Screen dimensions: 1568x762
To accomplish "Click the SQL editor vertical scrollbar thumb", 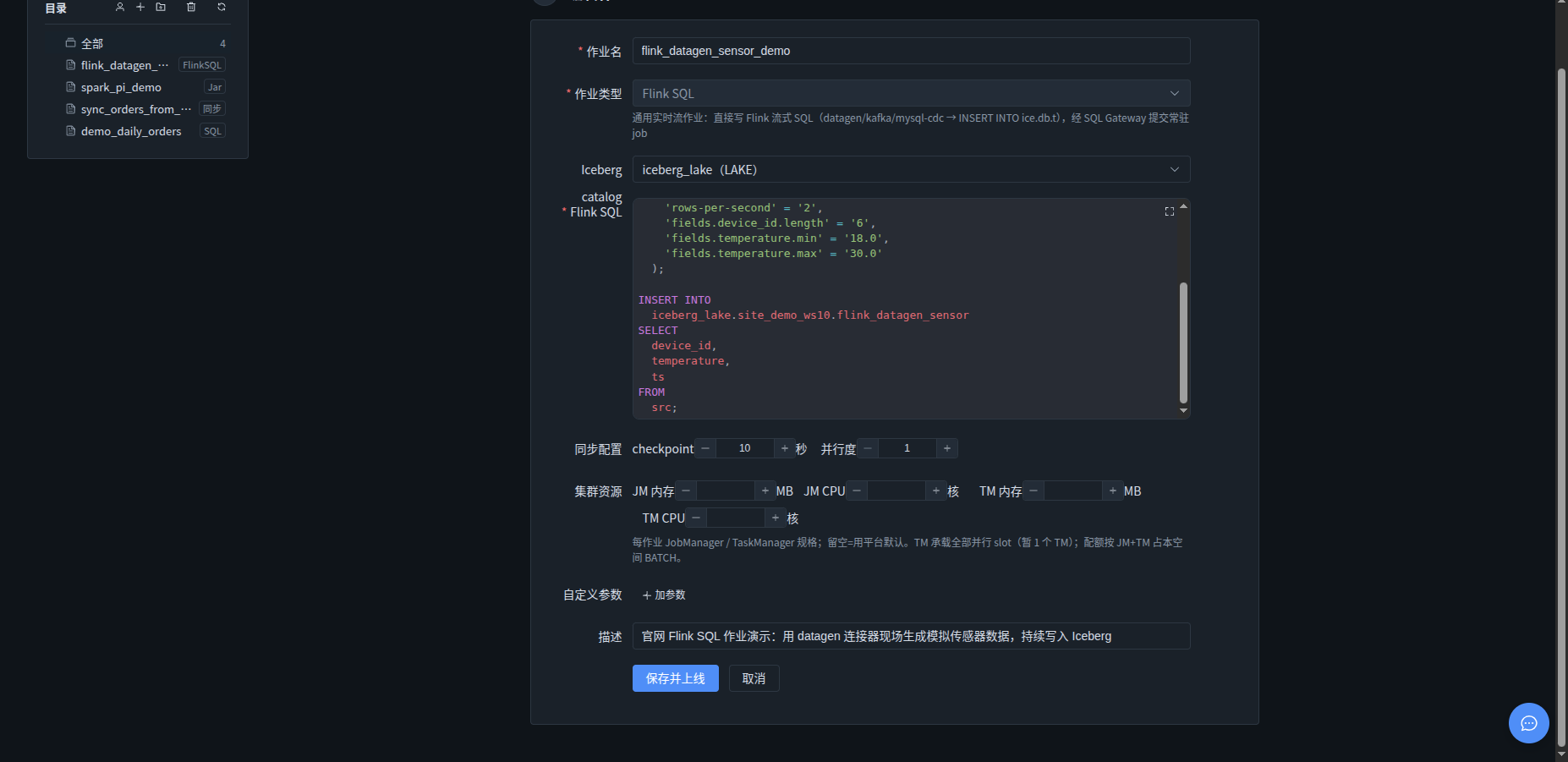I will pos(1183,343).
